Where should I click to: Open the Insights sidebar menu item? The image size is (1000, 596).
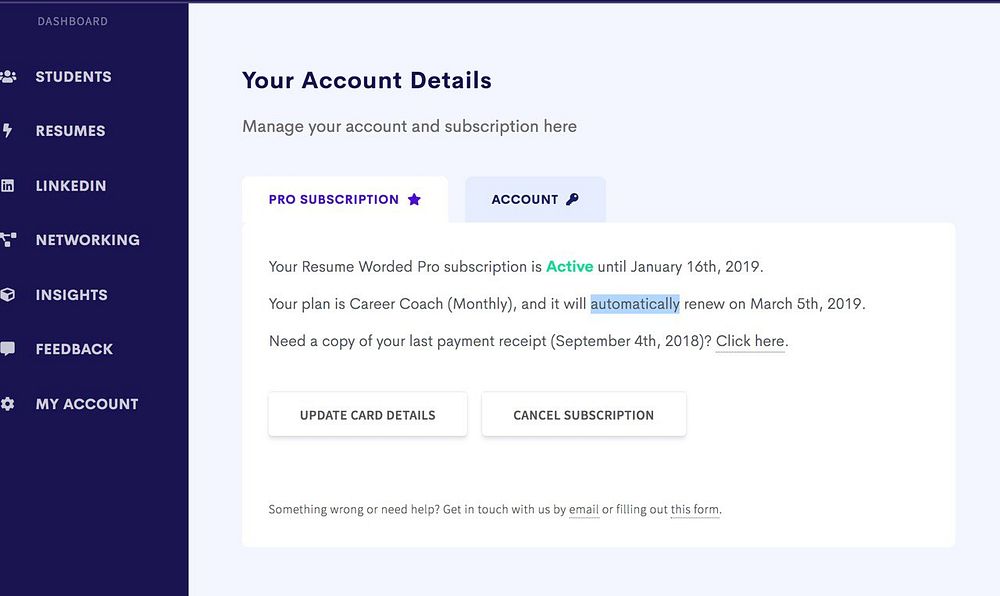71,295
